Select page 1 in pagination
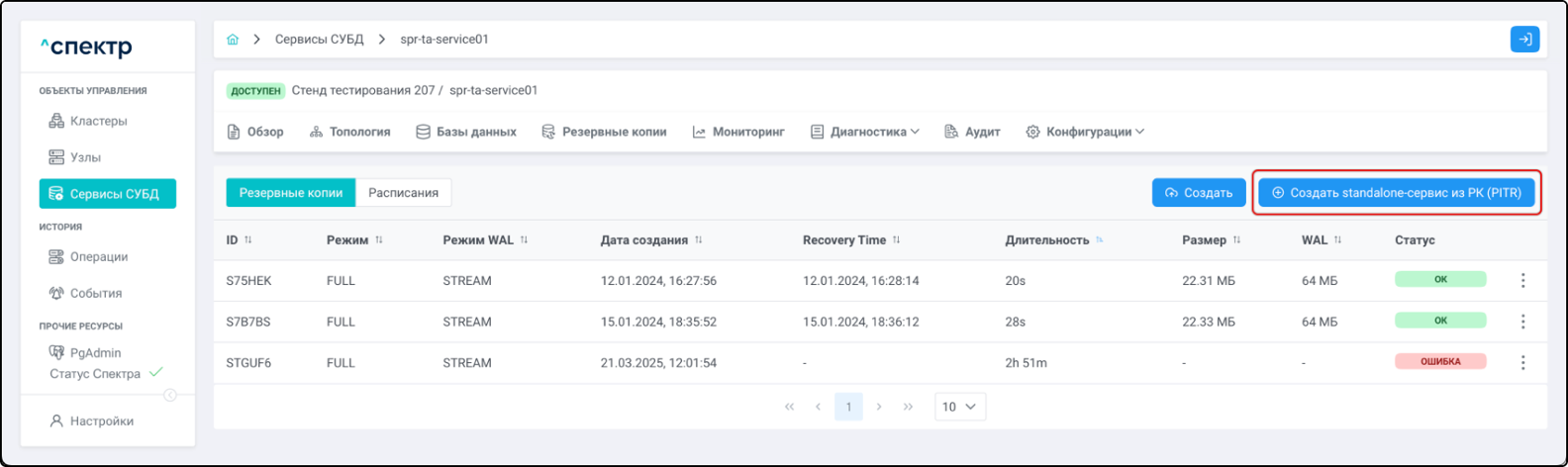Screen dimensions: 1568x467 click(x=848, y=407)
